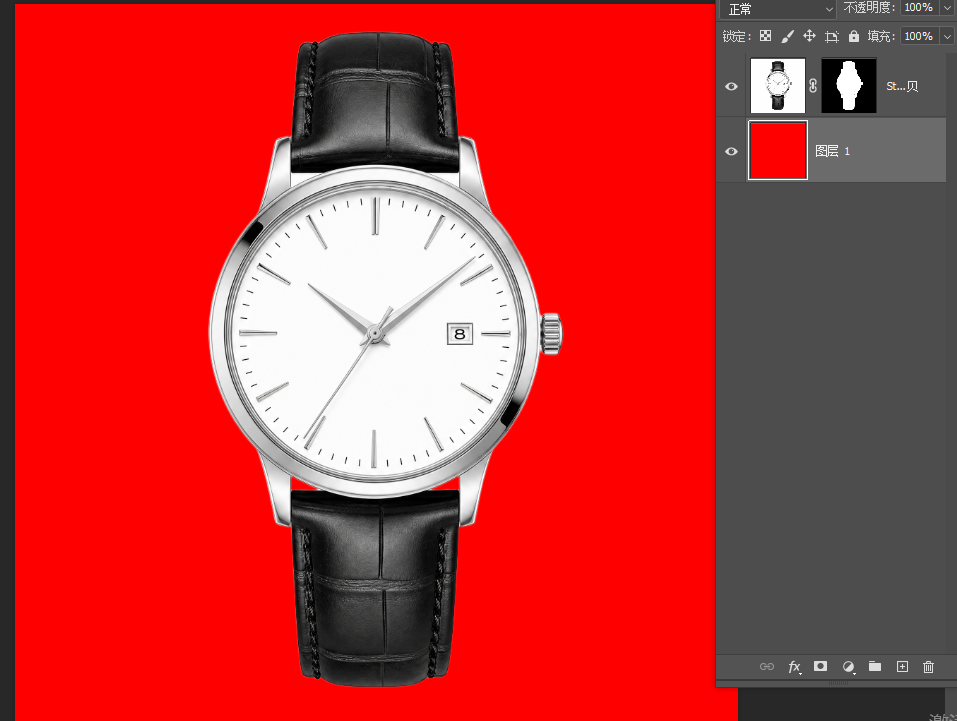Open the fx layer style menu
Image resolution: width=957 pixels, height=721 pixels.
point(794,667)
